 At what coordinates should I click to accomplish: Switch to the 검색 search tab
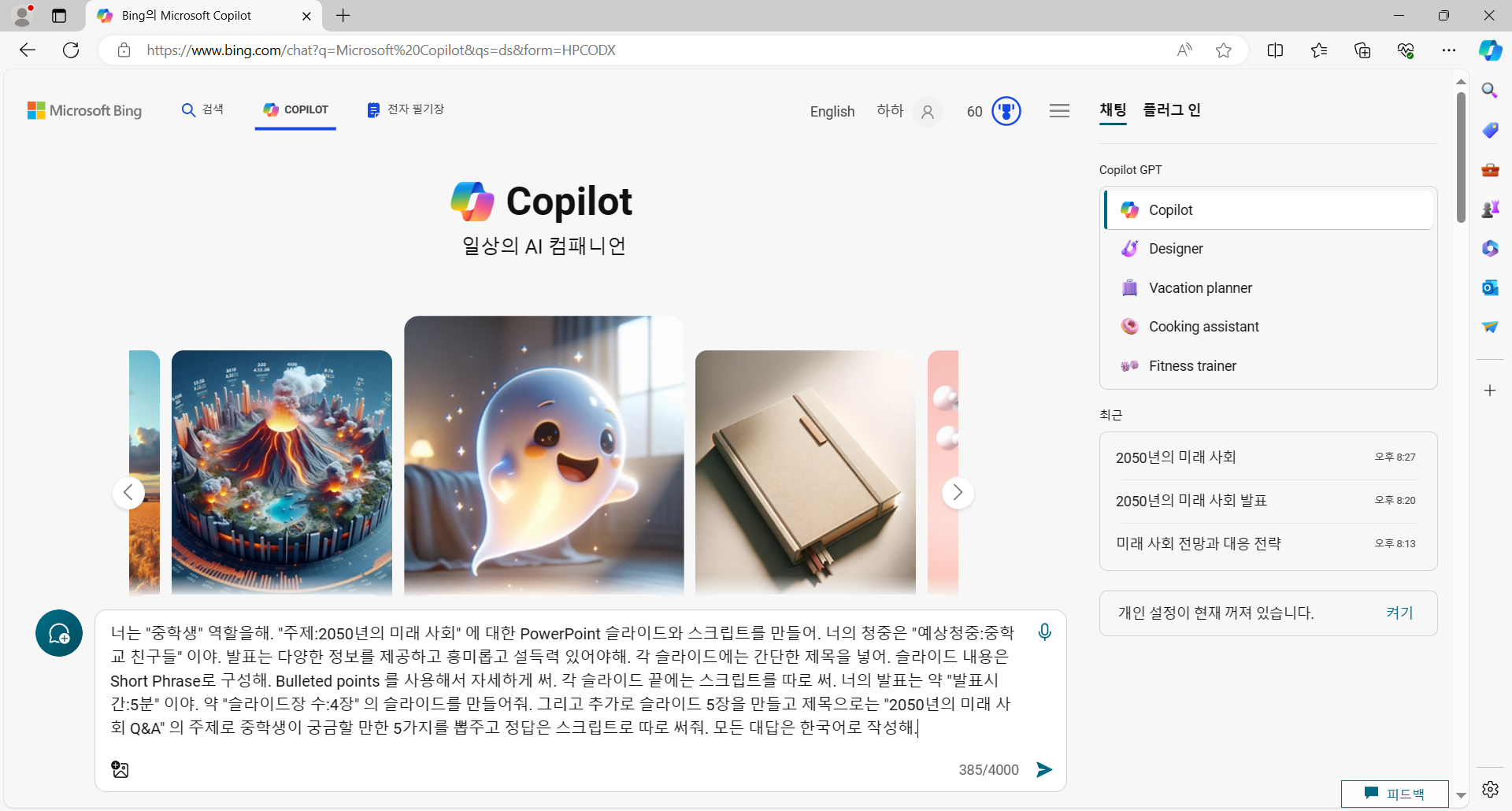point(202,109)
